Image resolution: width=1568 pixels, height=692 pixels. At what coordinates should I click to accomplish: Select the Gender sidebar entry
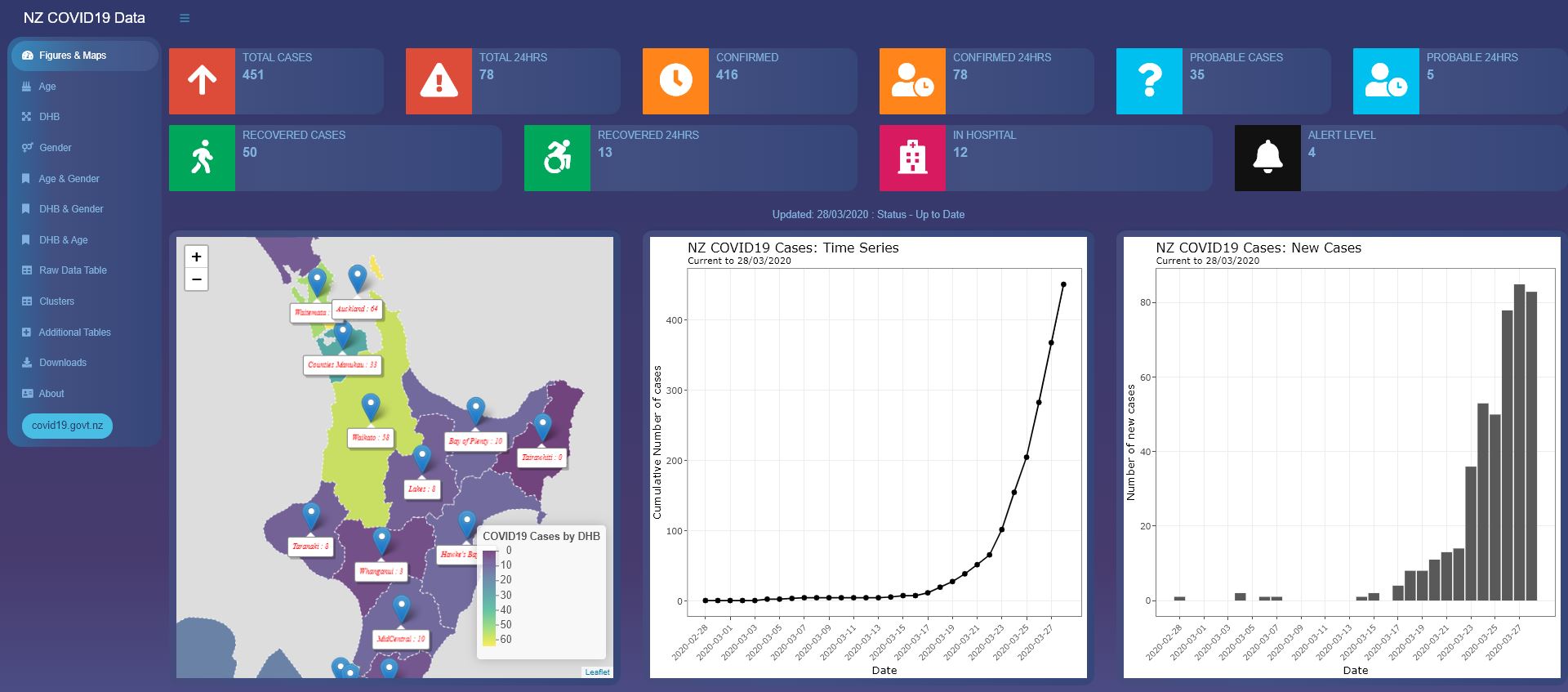pos(84,148)
